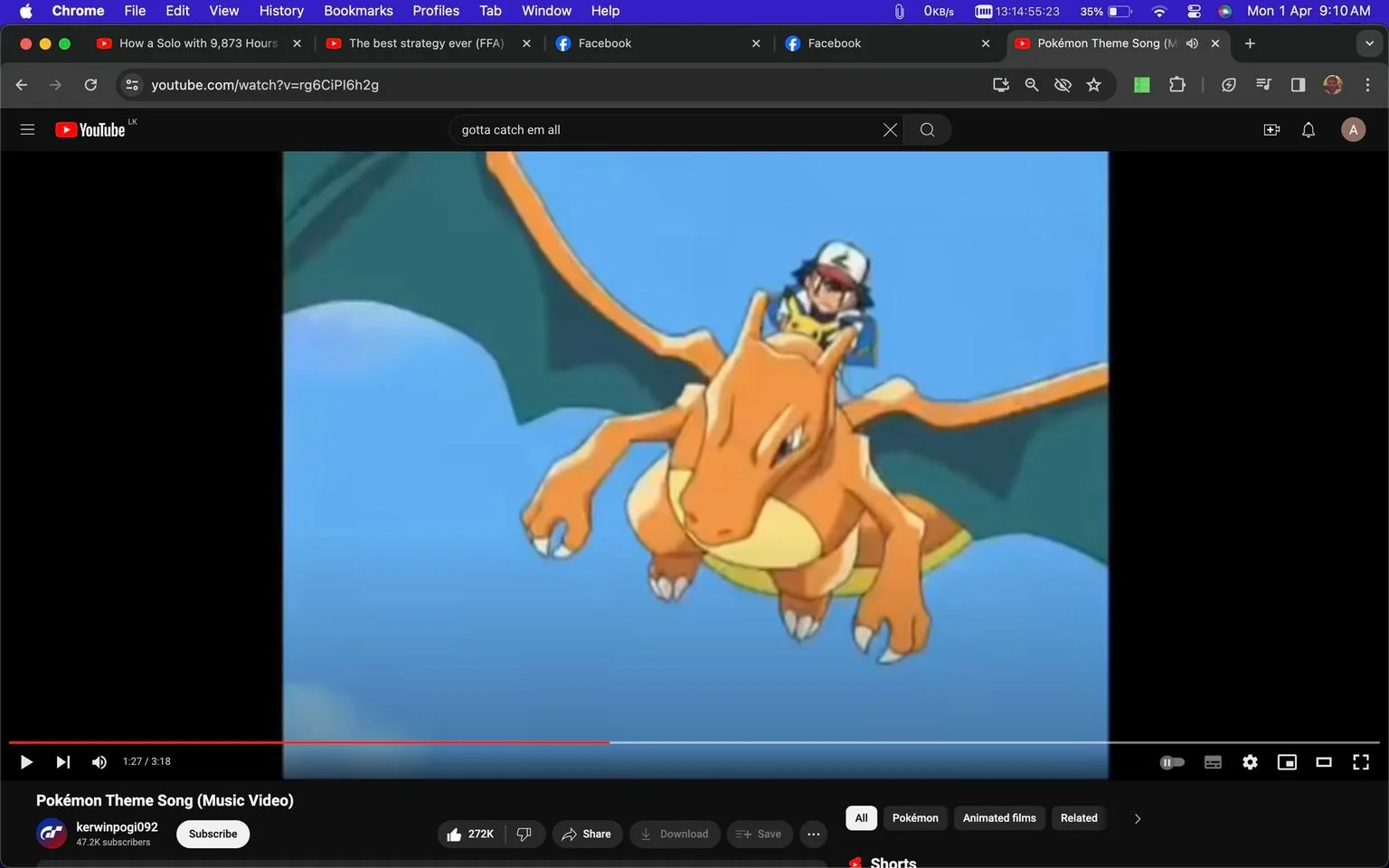Switch to 'The best strategy ever (FFA)' tab

426,42
